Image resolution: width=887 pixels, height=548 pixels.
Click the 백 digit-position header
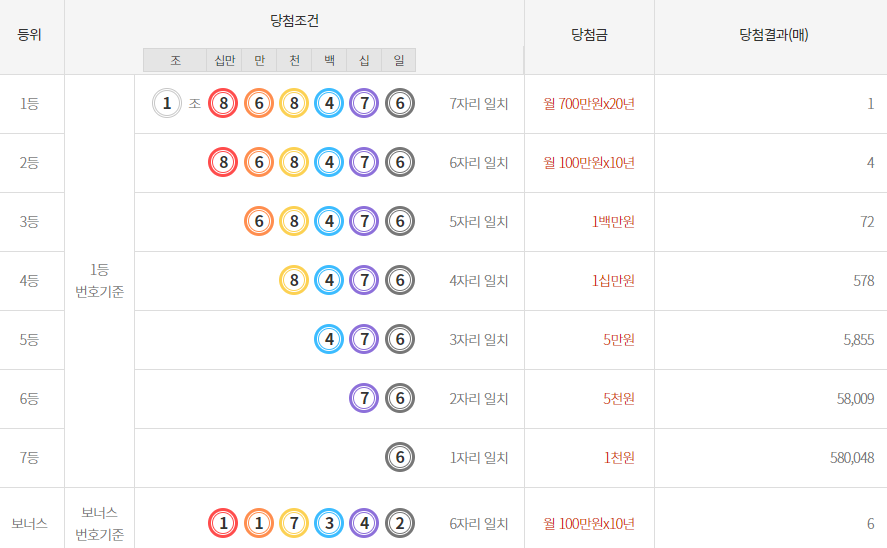(x=330, y=60)
